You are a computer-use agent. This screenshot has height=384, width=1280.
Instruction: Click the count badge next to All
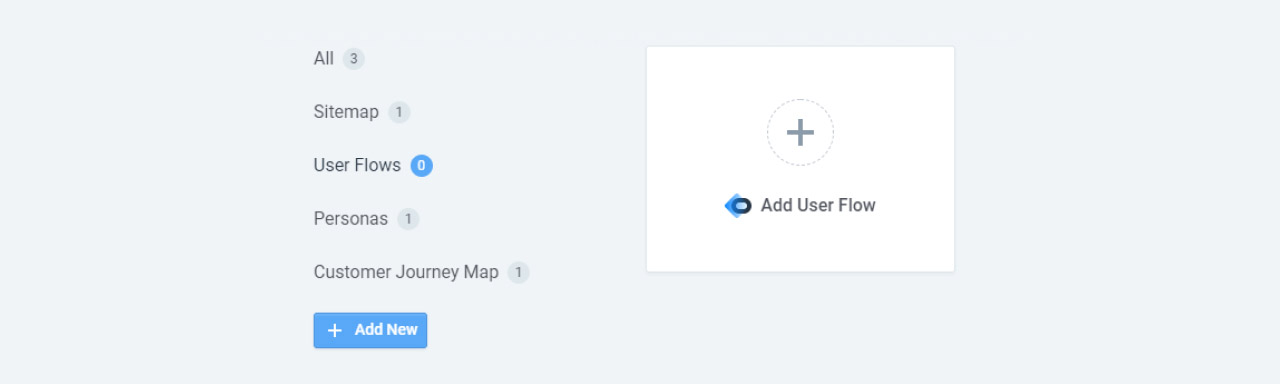(x=353, y=59)
